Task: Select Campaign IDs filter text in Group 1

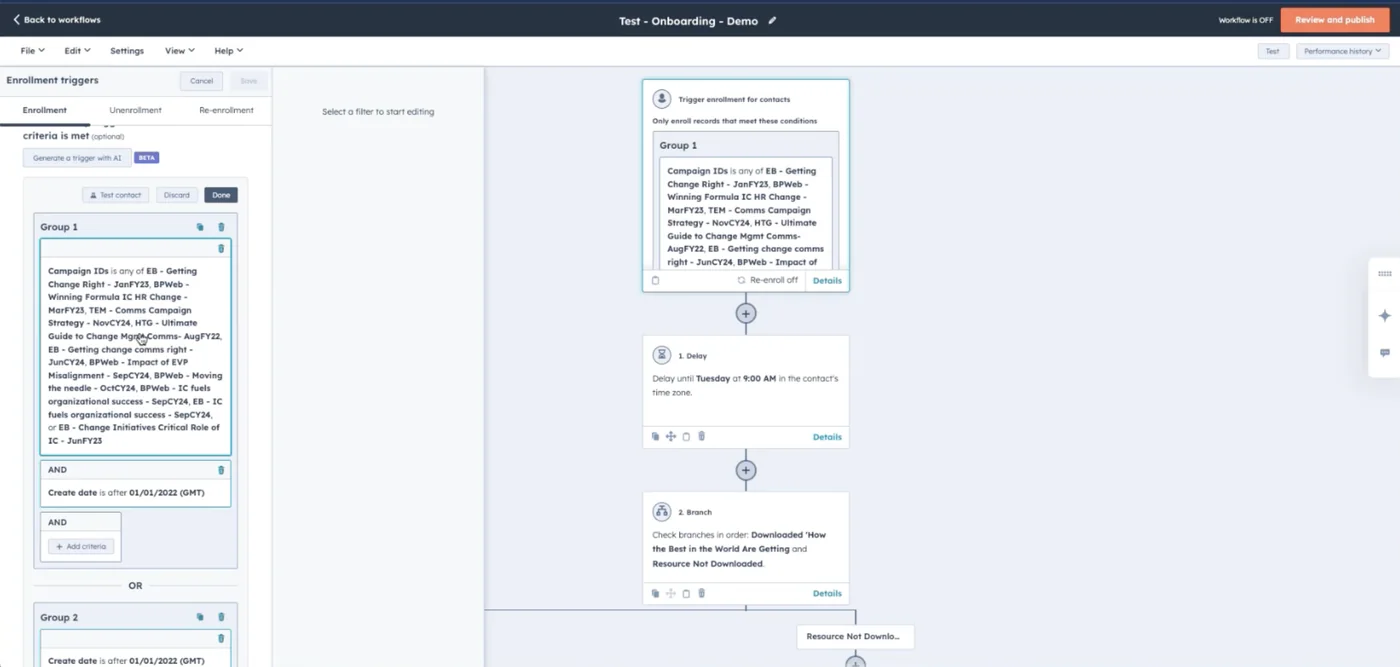Action: tap(135, 355)
